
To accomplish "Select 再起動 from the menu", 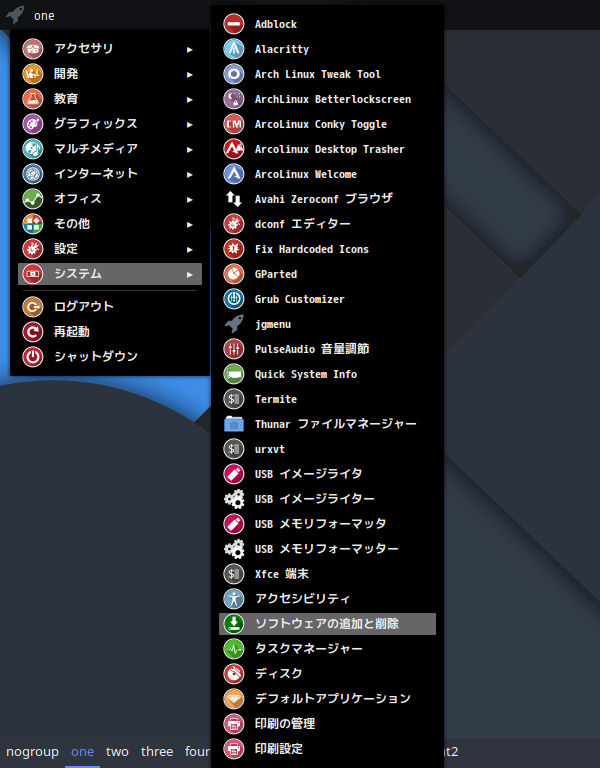I will (110, 332).
